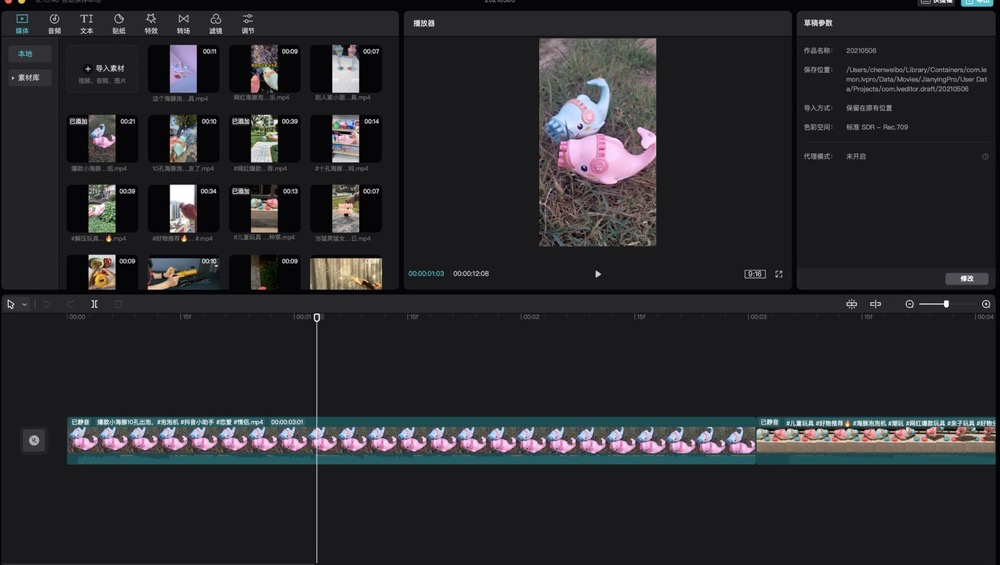Play the video in the player

tap(598, 274)
